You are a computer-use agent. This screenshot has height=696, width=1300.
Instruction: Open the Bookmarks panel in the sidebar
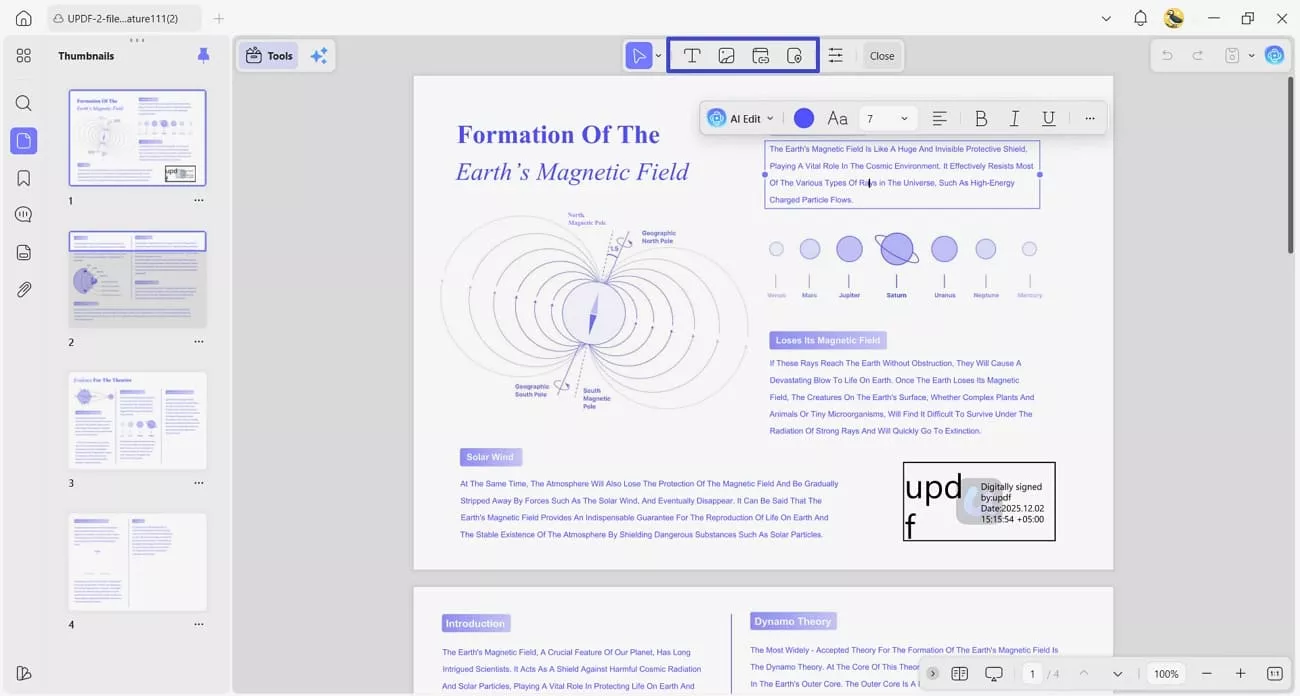(23, 177)
